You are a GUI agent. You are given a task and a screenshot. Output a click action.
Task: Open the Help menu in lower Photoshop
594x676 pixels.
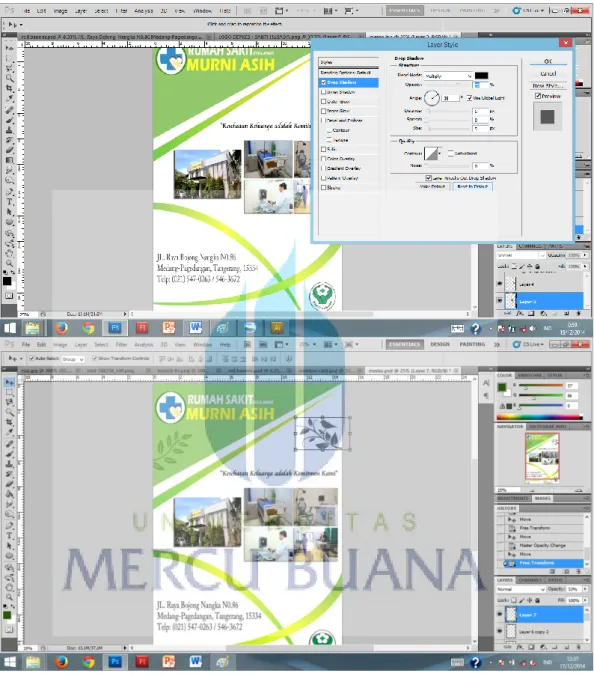point(225,344)
